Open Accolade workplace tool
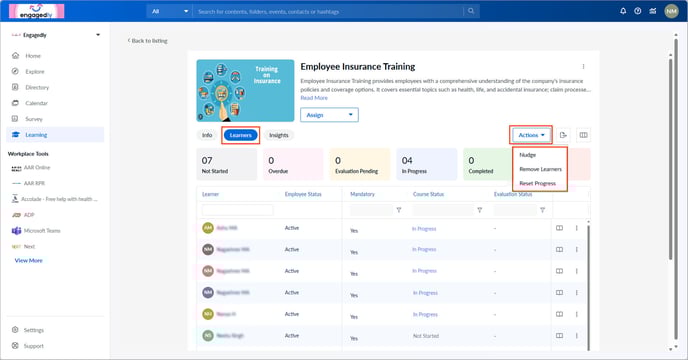 (x=59, y=199)
